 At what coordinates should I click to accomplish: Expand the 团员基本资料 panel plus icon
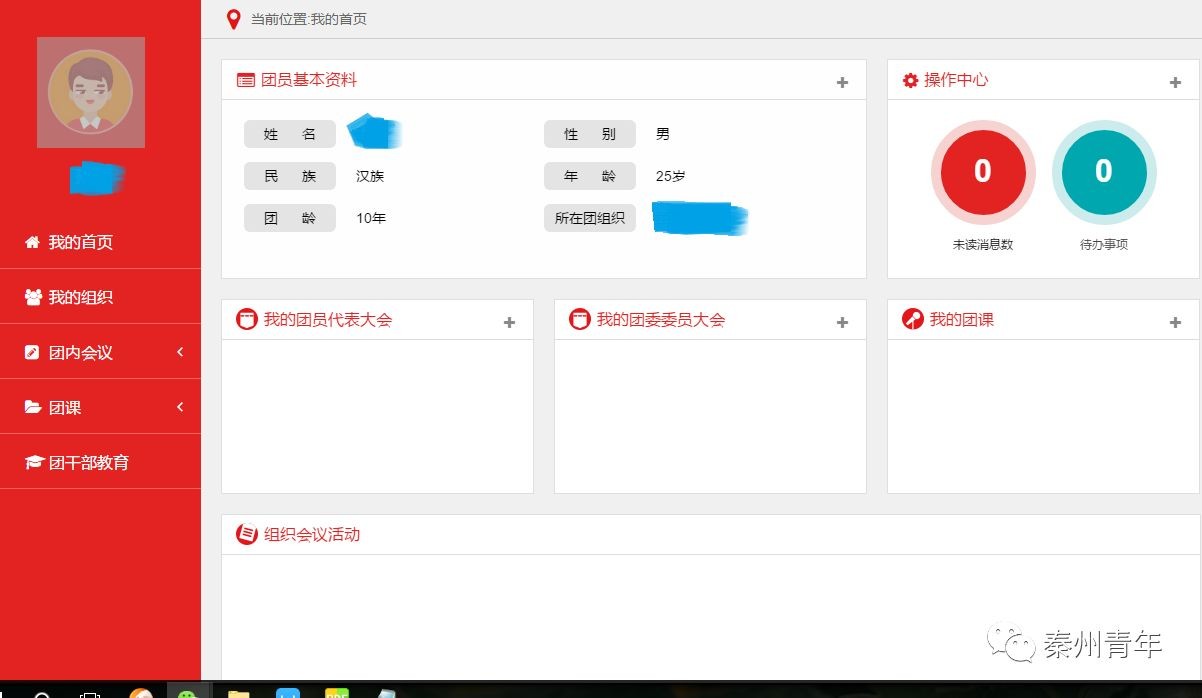pyautogui.click(x=842, y=83)
